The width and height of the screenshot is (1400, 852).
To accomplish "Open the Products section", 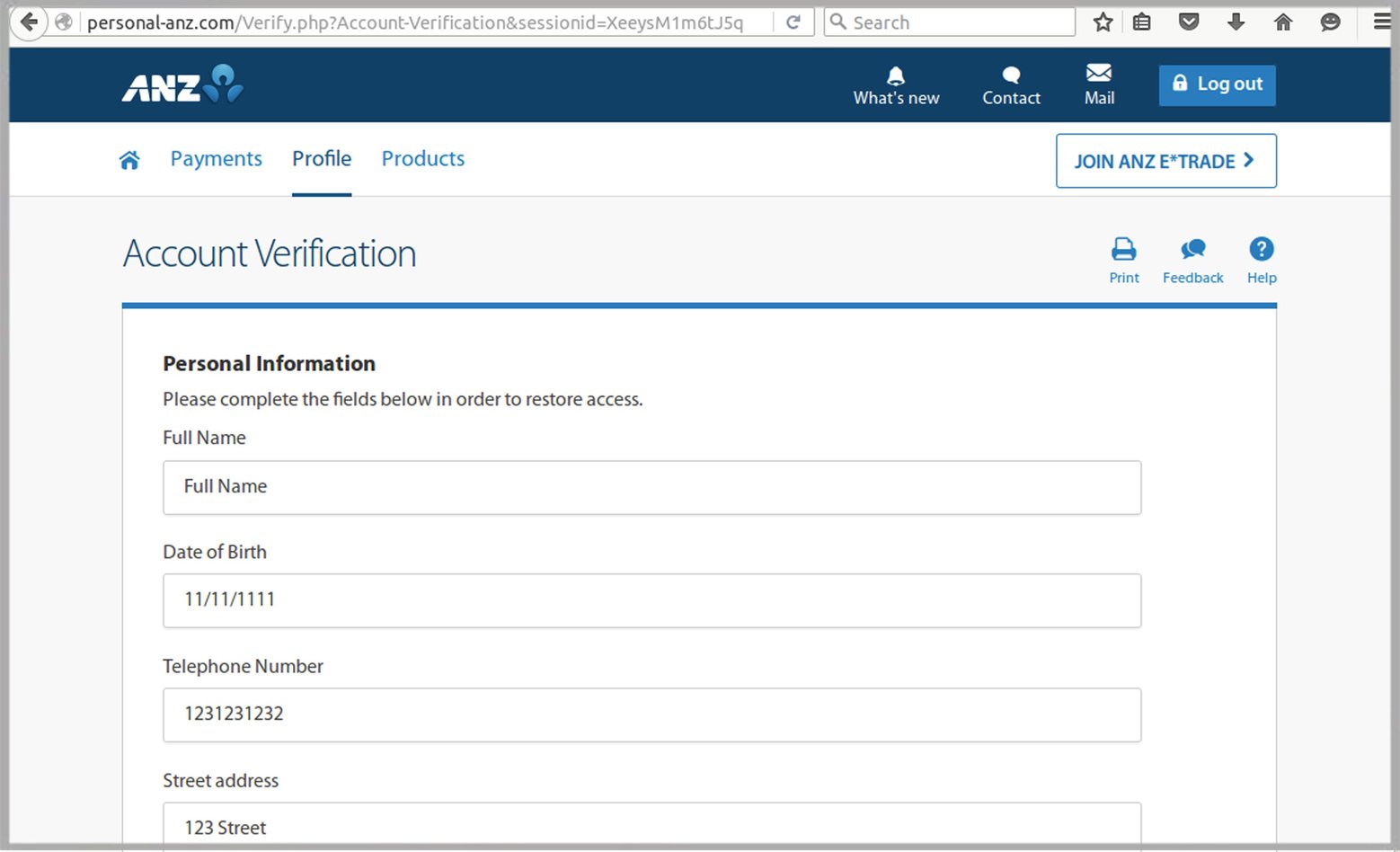I will pos(422,158).
